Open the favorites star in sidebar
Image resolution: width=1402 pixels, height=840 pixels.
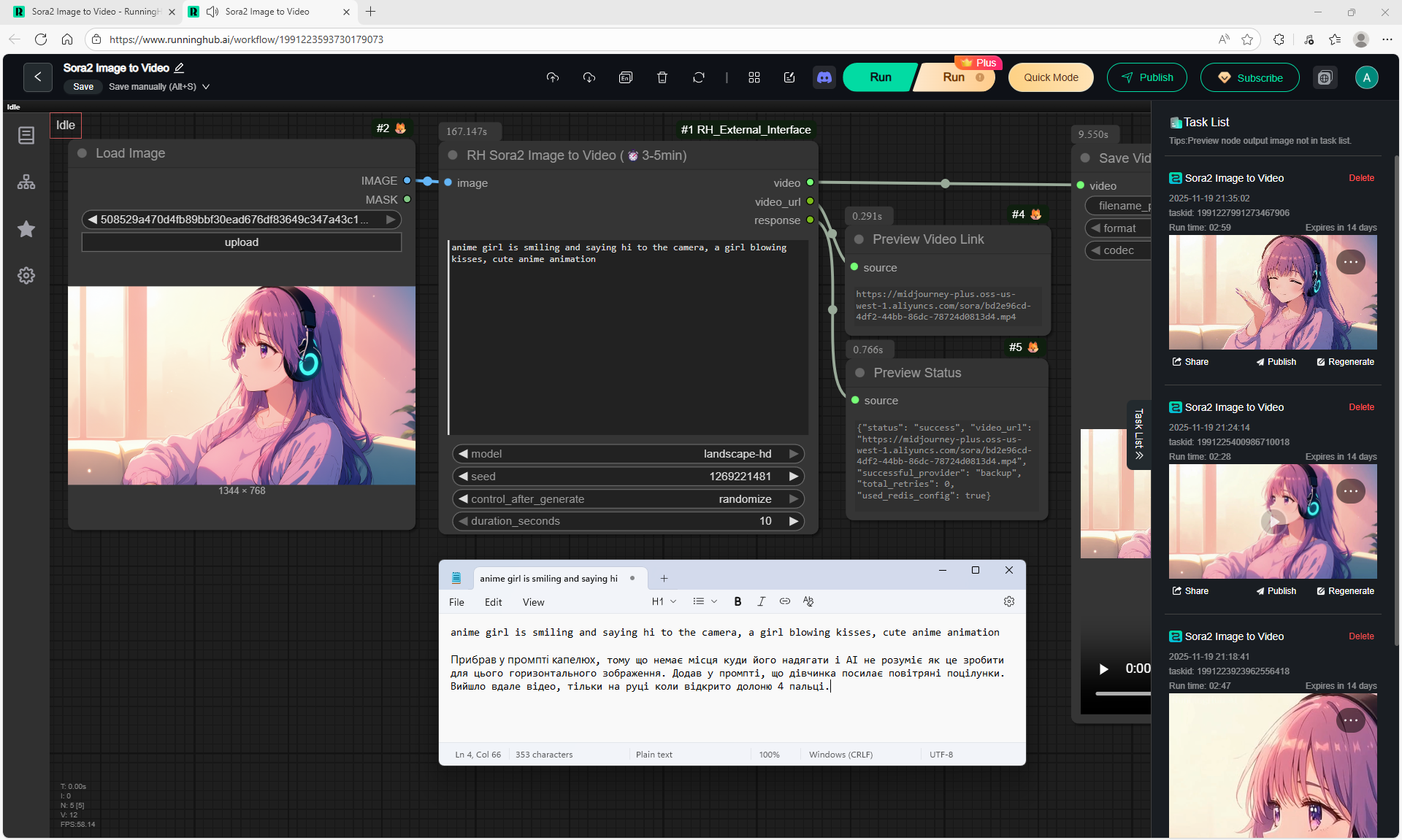[x=26, y=229]
